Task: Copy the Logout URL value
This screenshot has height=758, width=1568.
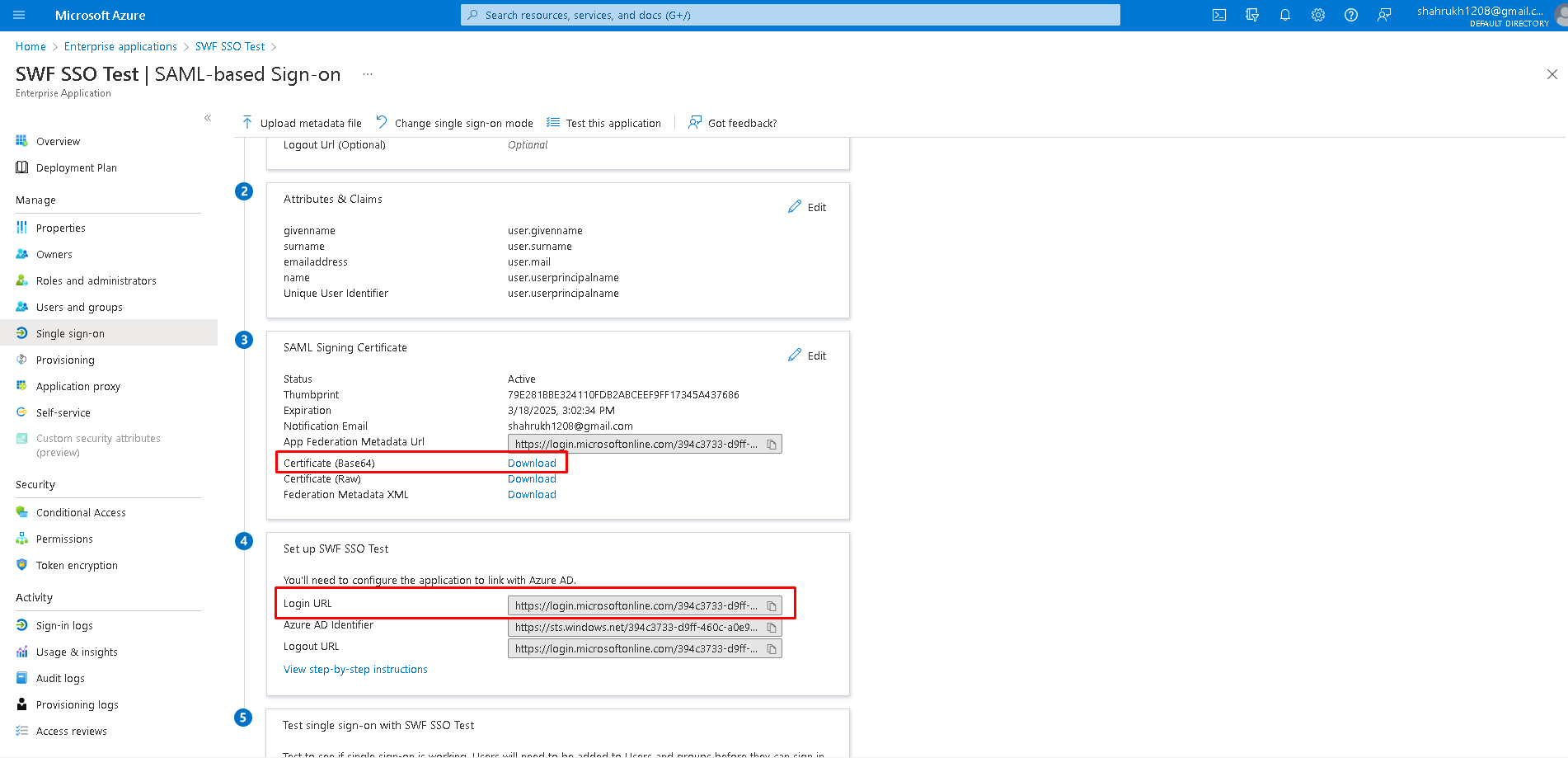Action: pos(772,649)
